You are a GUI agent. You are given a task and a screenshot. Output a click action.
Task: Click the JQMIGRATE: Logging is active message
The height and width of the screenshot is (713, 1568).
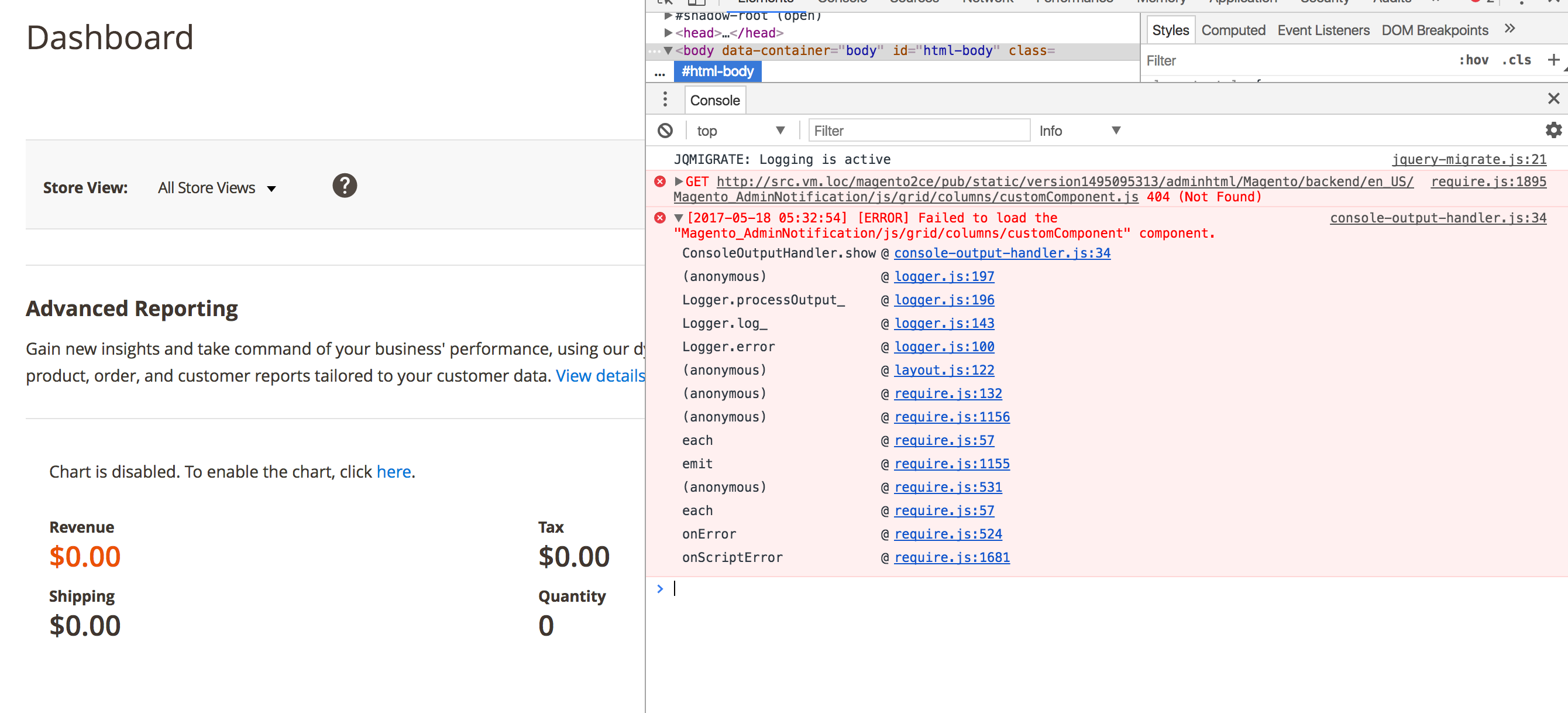point(782,160)
